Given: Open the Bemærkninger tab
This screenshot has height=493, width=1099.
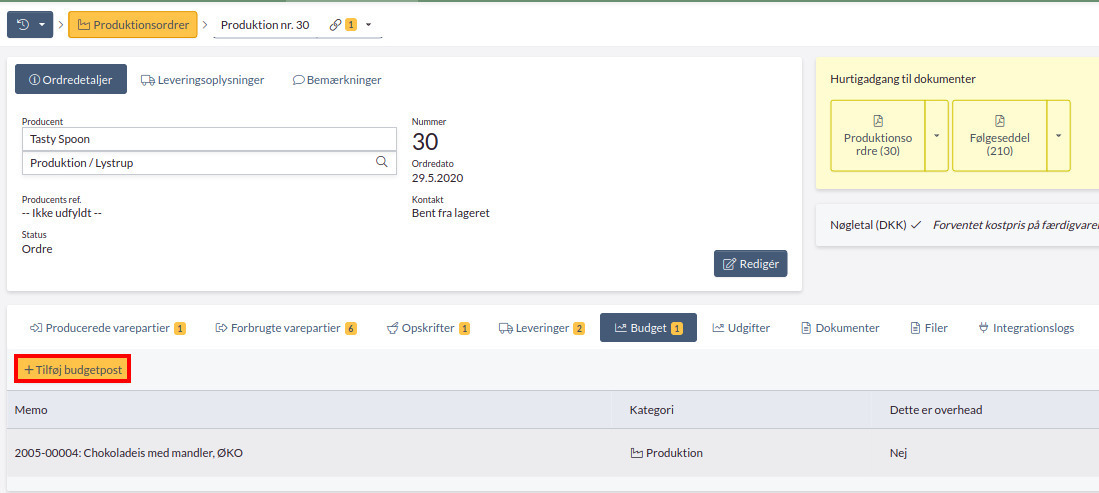Looking at the screenshot, I should tap(336, 80).
